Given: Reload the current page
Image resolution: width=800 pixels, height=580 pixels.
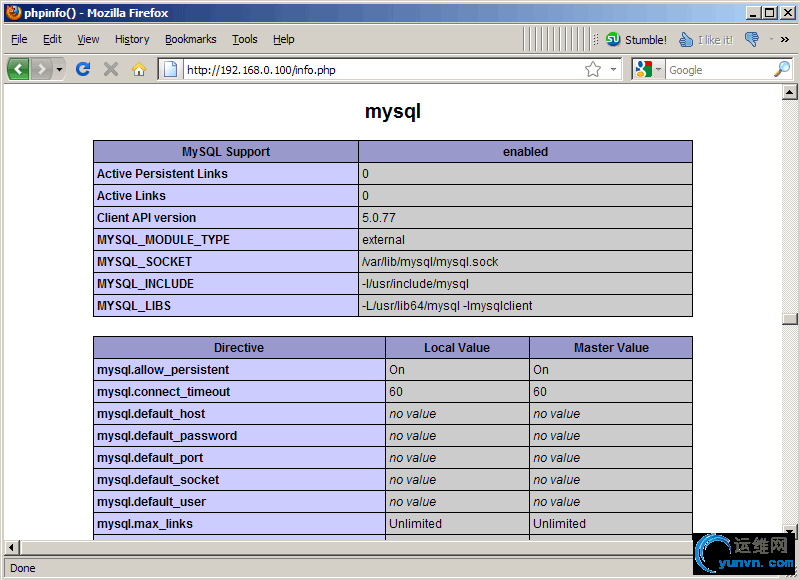Looking at the screenshot, I should (x=83, y=68).
